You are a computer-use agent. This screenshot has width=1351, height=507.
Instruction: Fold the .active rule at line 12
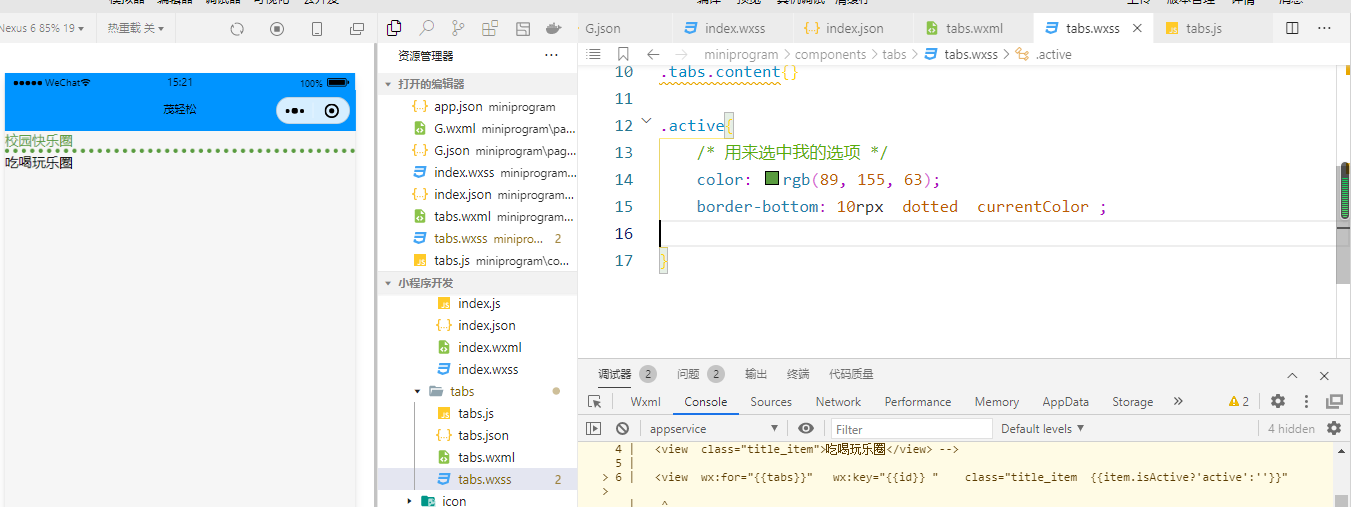click(646, 122)
